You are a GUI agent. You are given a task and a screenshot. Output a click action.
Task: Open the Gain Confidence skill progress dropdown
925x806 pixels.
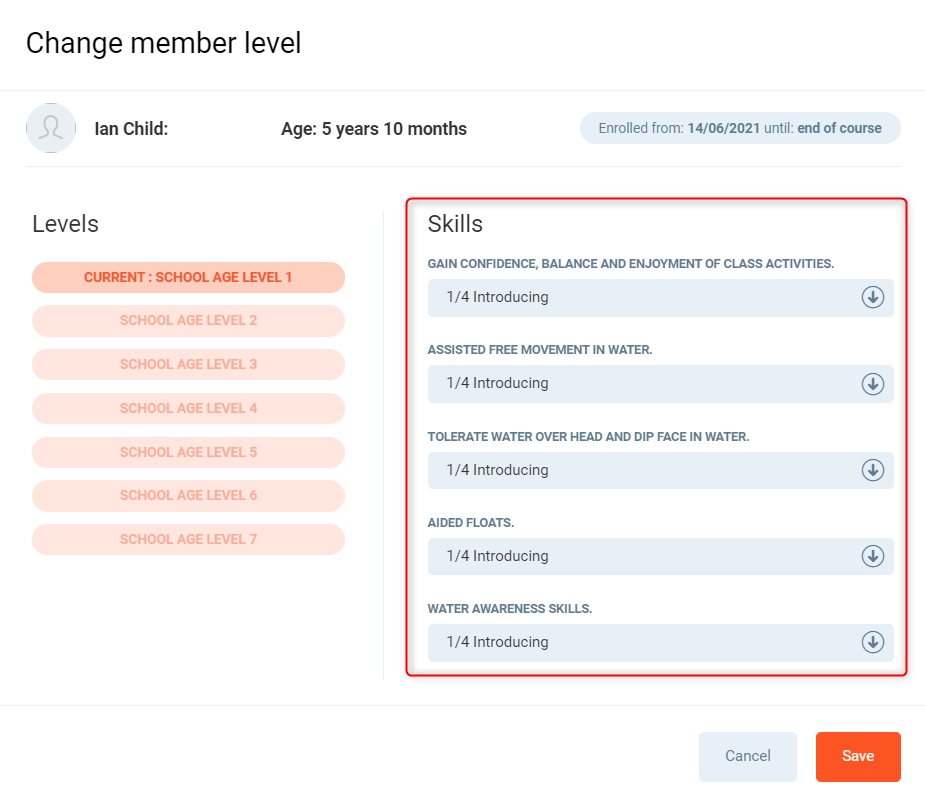pos(640,297)
